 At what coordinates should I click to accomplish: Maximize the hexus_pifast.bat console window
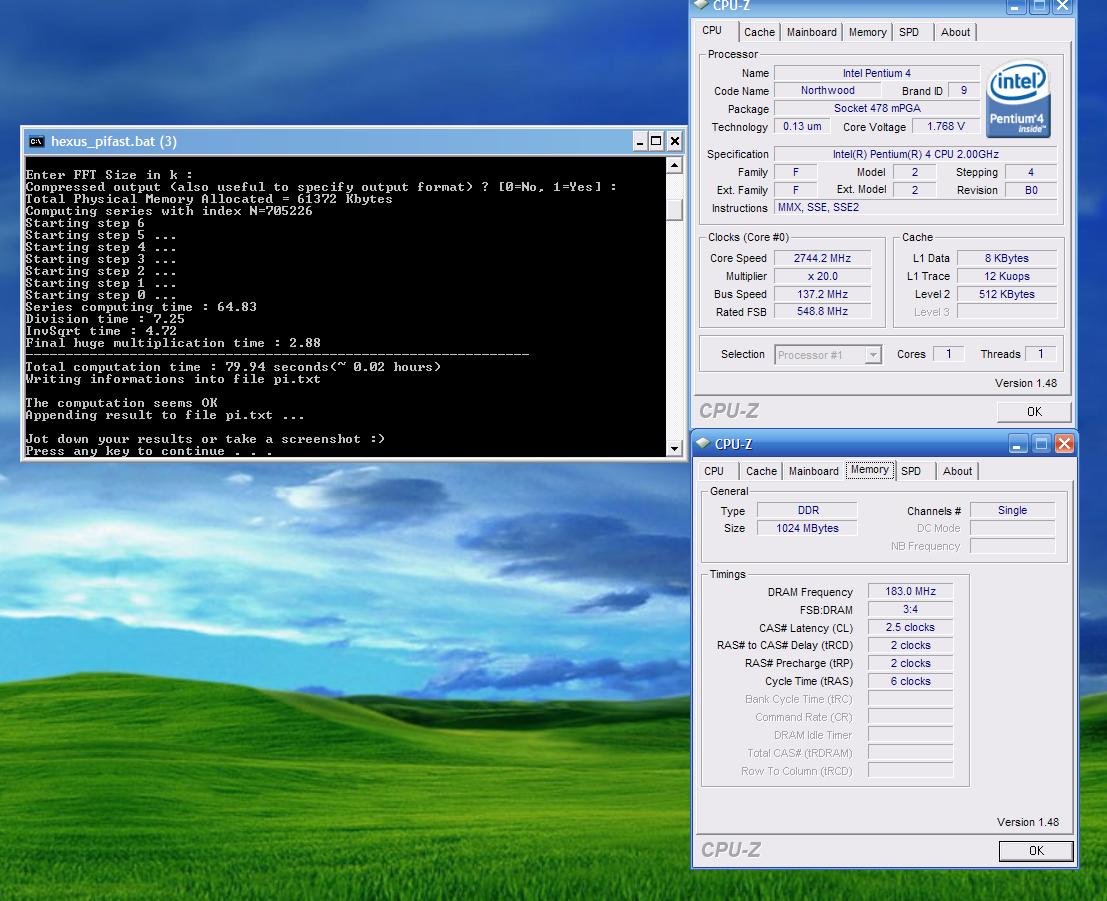click(656, 141)
